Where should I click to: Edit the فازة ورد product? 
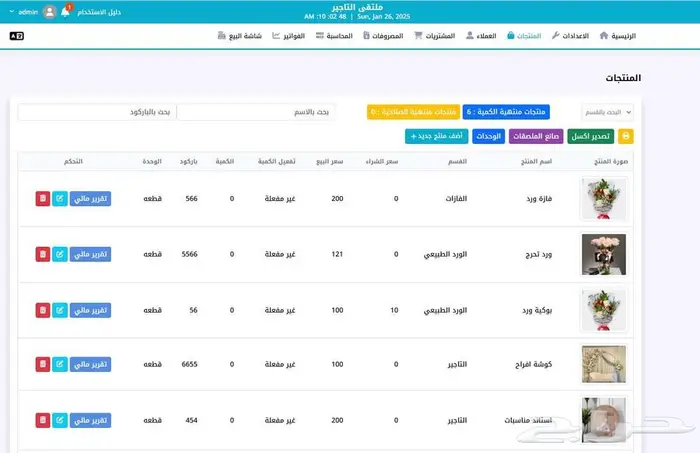tap(58, 199)
